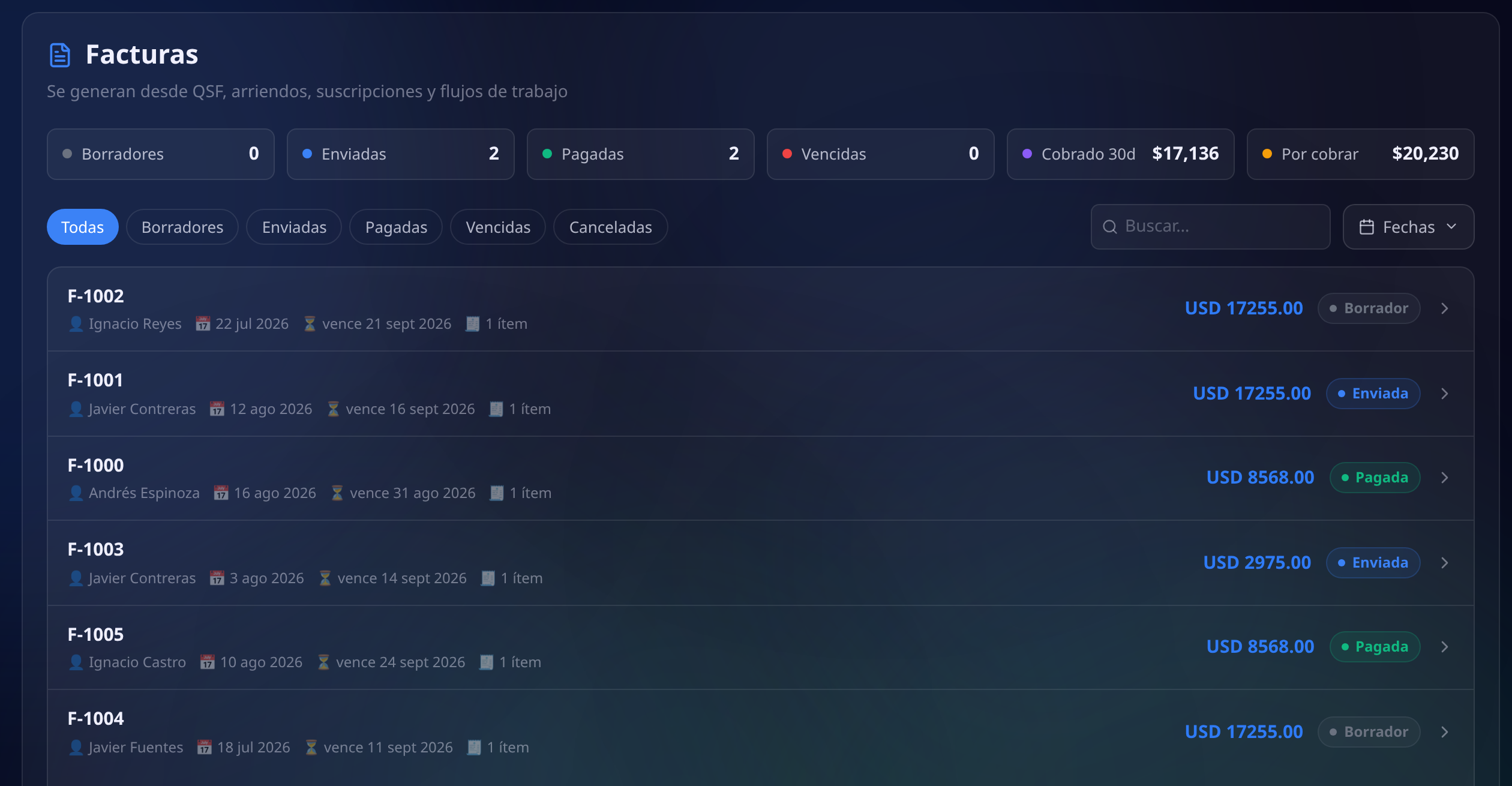Screen dimensions: 1512x786
Task: Click person icon beside Ignacio Castro
Action: pos(76,662)
